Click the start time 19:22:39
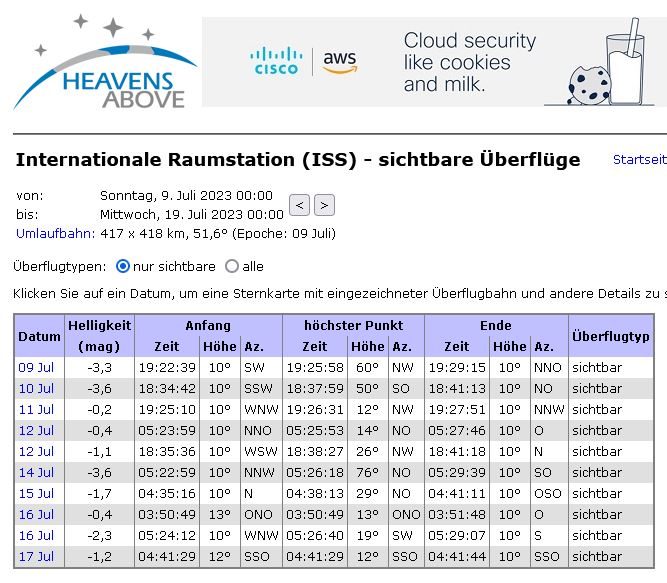 (167, 367)
